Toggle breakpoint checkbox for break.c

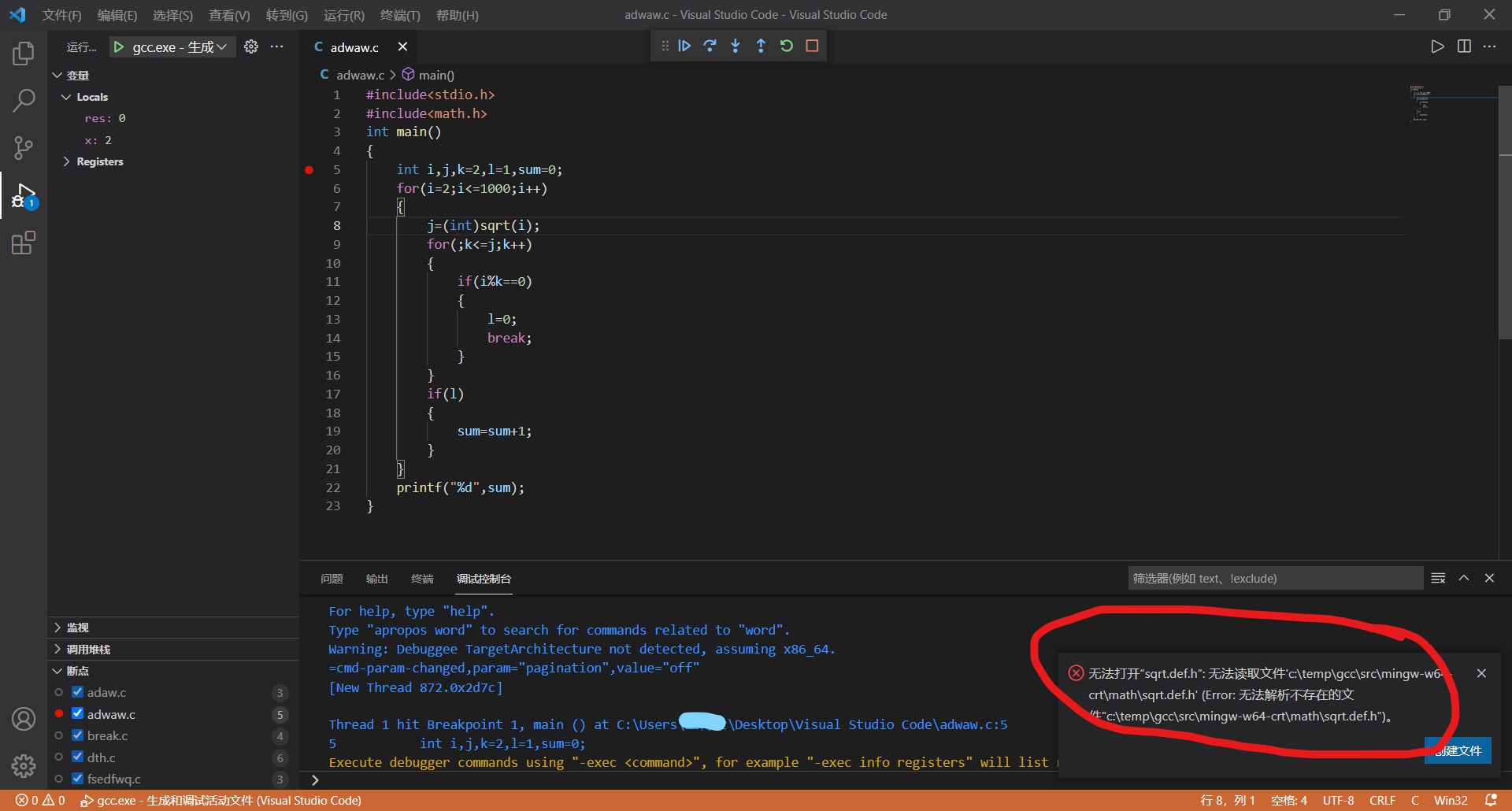pos(77,735)
